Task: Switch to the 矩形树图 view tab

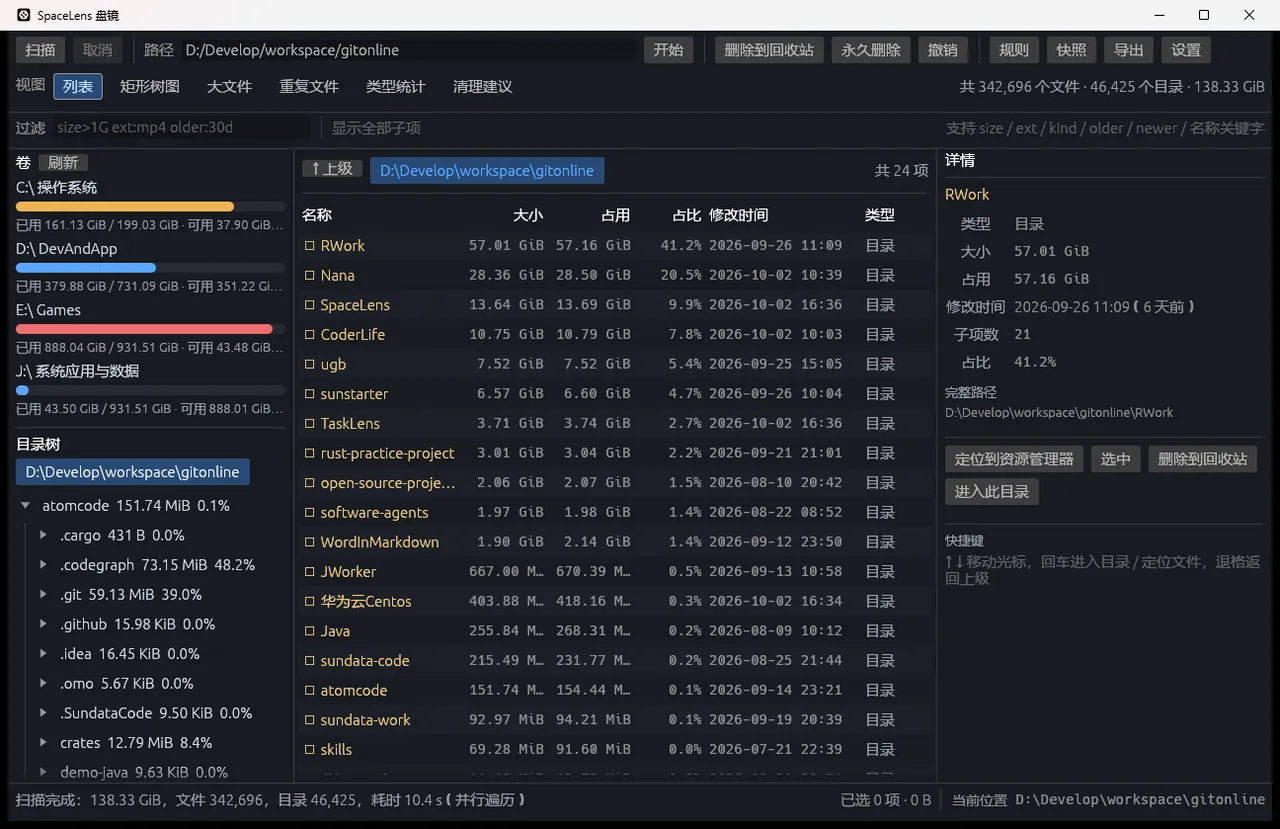Action: click(150, 87)
